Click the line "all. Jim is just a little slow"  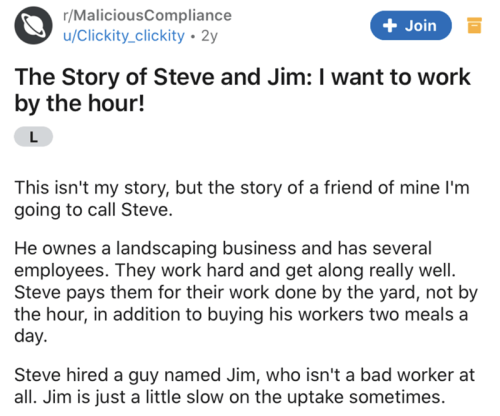tap(230, 397)
